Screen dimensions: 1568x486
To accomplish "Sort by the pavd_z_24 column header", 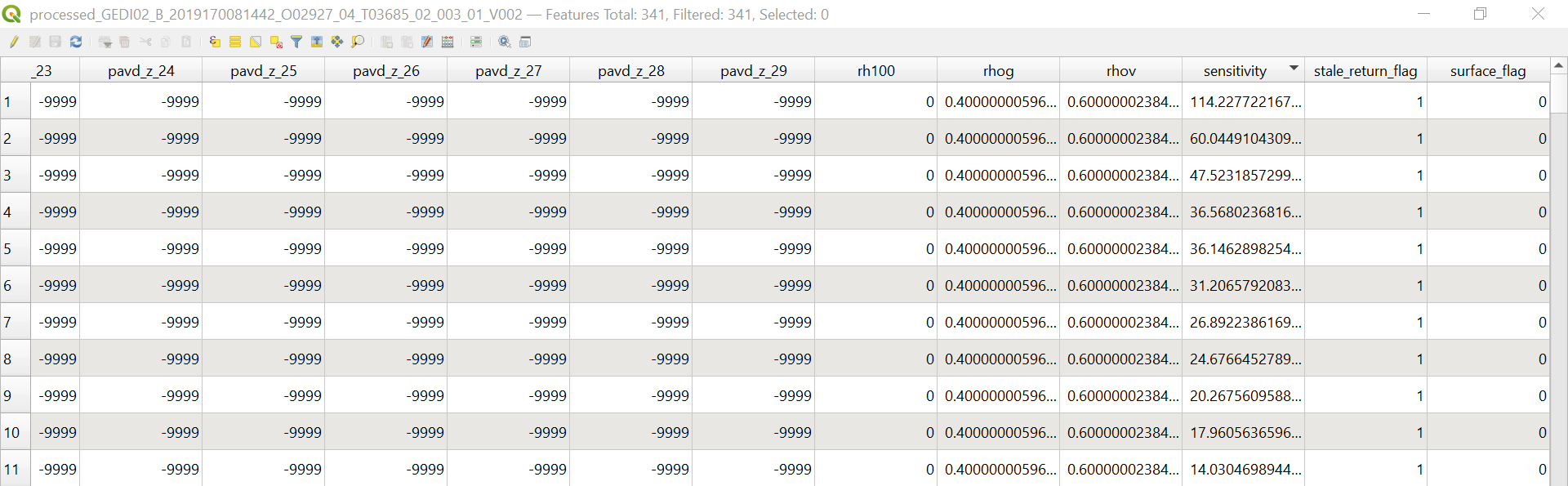I will point(141,70).
